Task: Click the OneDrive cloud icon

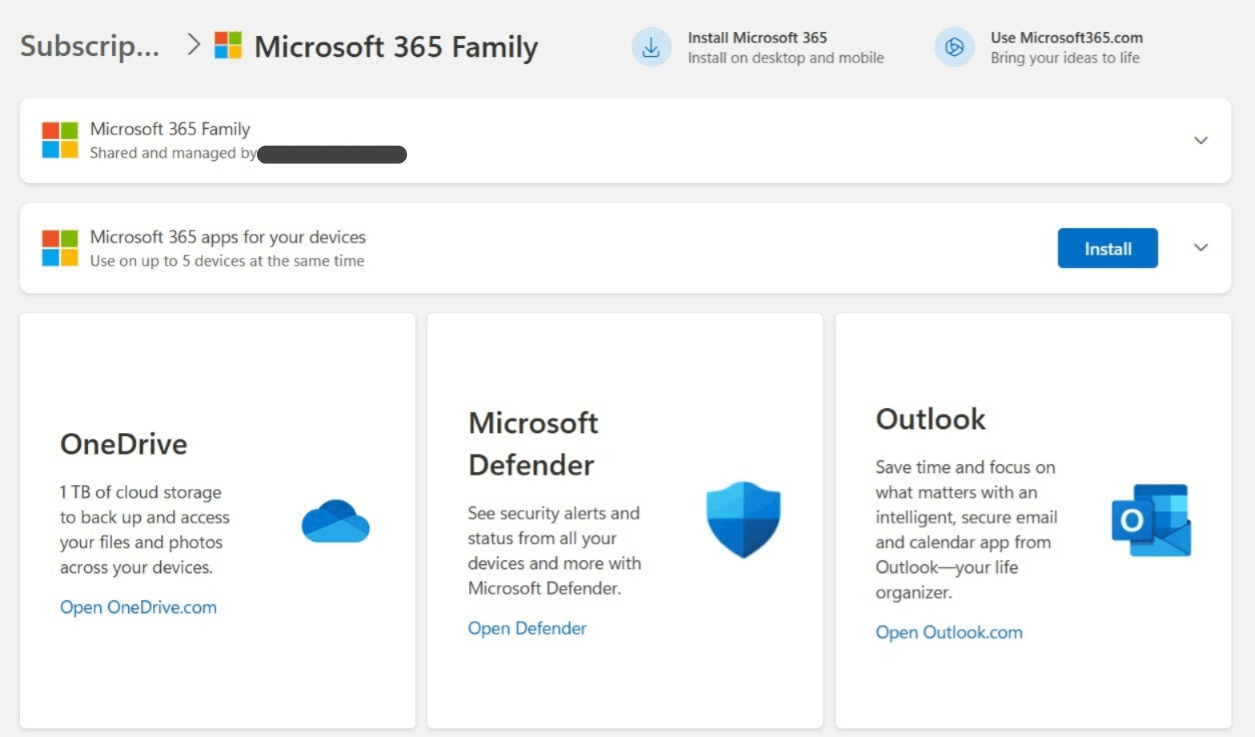Action: [x=335, y=521]
